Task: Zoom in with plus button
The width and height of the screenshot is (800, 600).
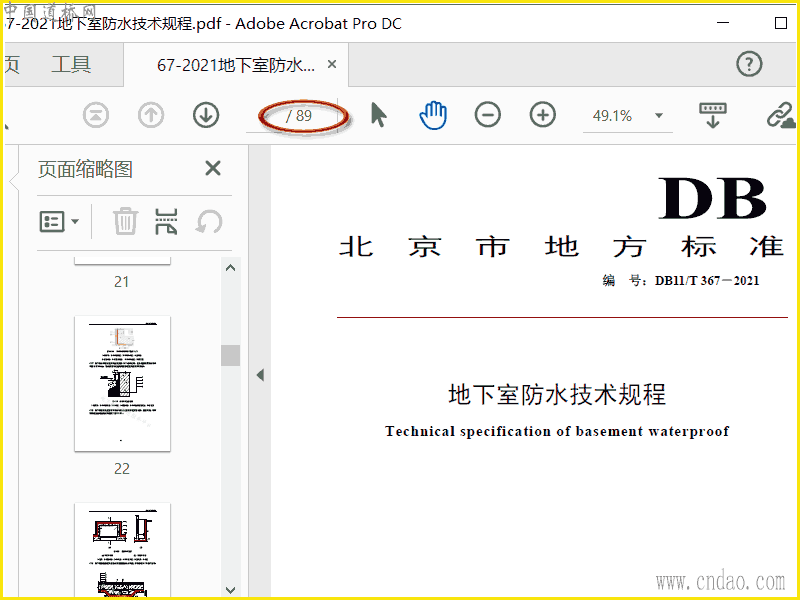Action: click(542, 115)
